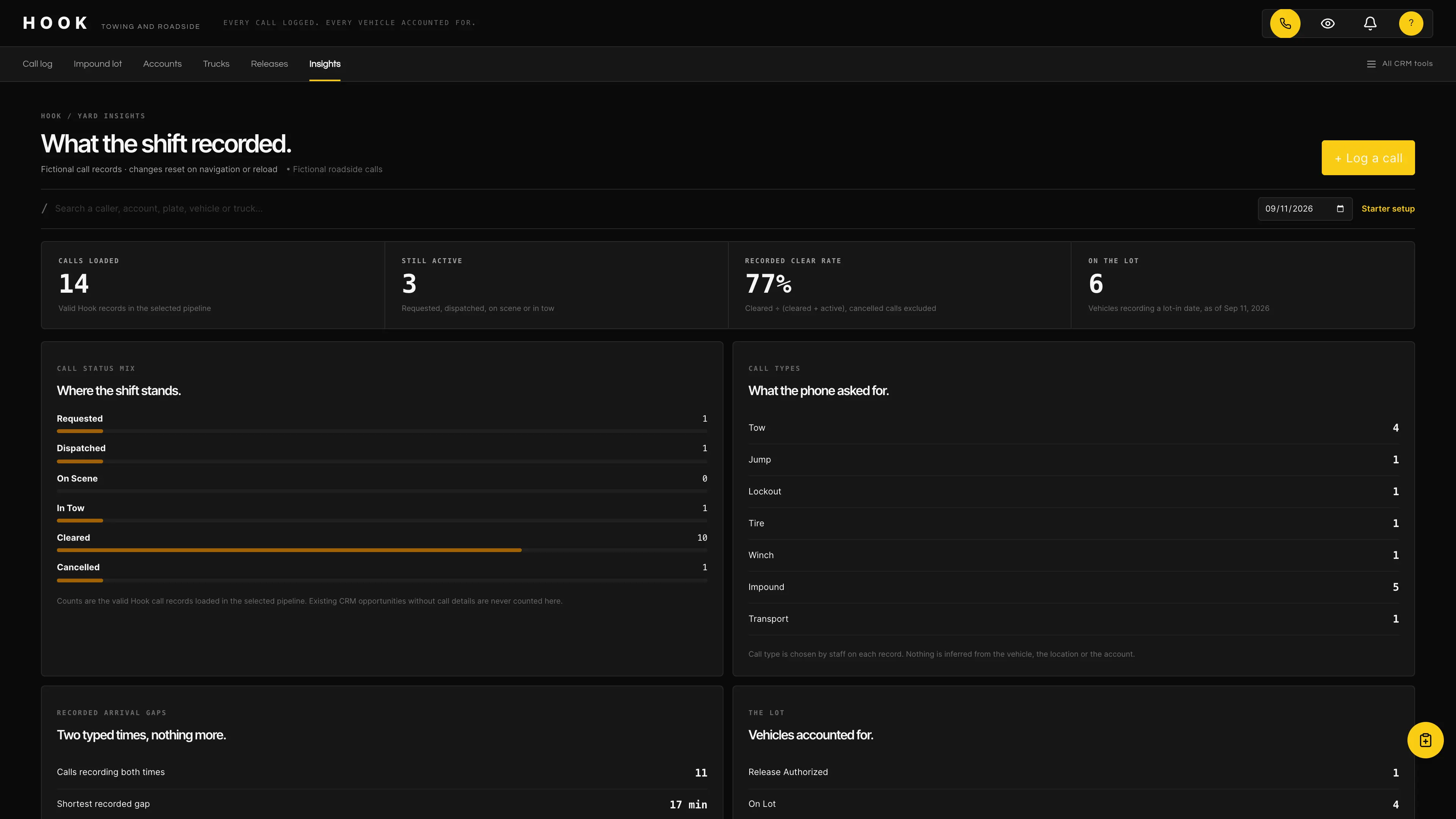Select the Transport call type row

pos(1073,619)
